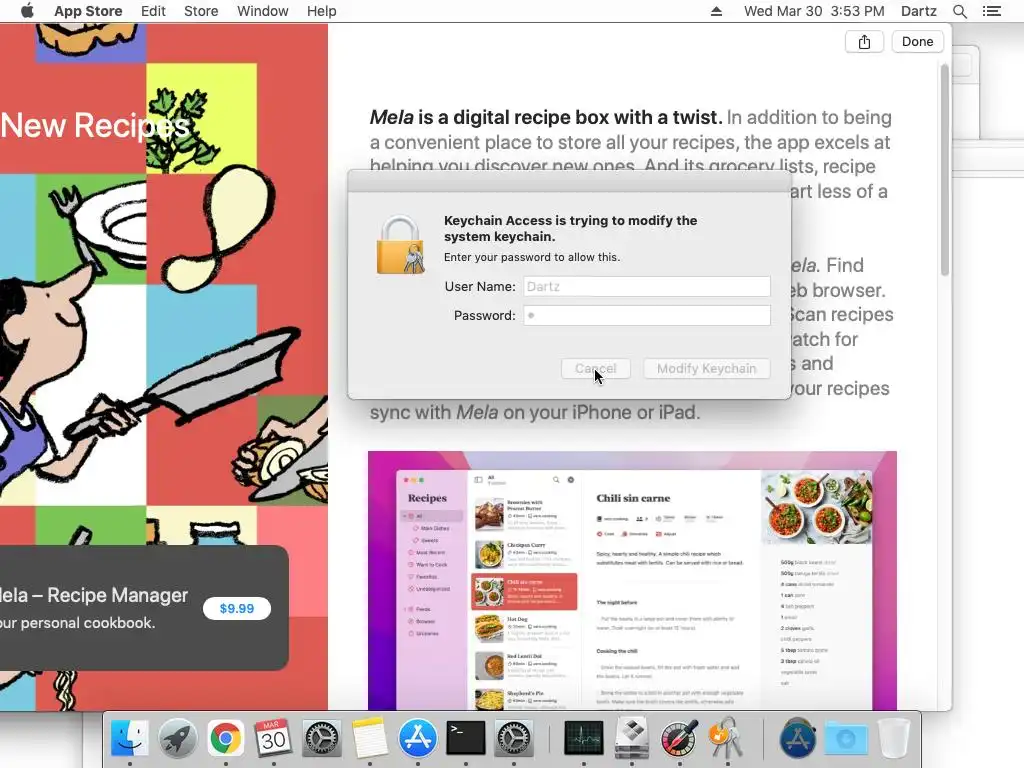
Task: Open the Calendar dock icon showing 30
Action: pos(274,738)
